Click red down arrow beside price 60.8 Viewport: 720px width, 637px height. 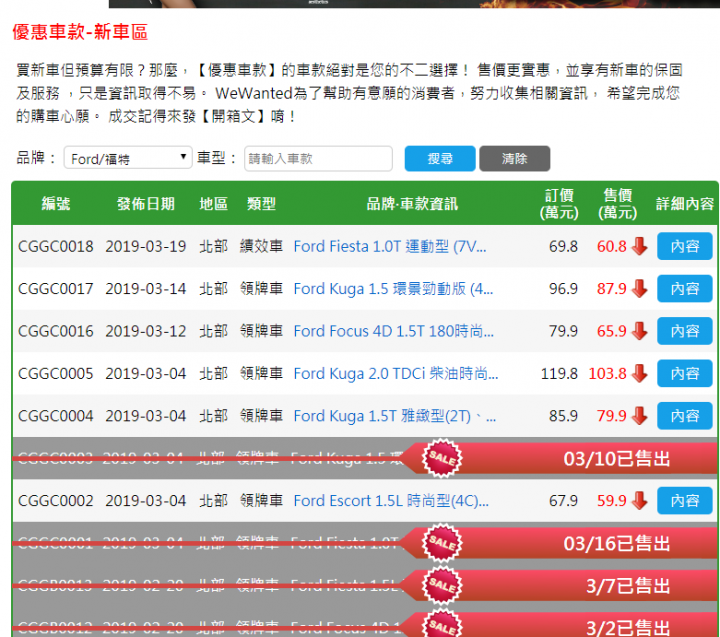[639, 246]
